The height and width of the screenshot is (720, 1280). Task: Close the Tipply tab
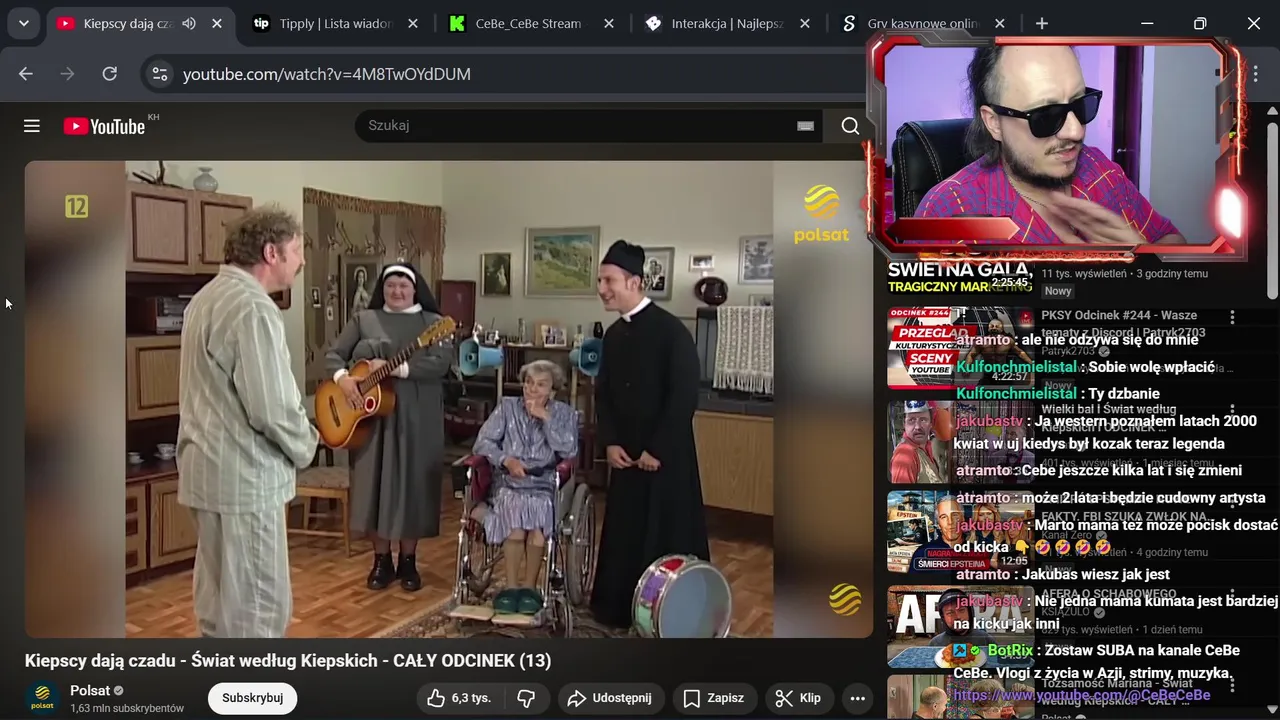[413, 23]
